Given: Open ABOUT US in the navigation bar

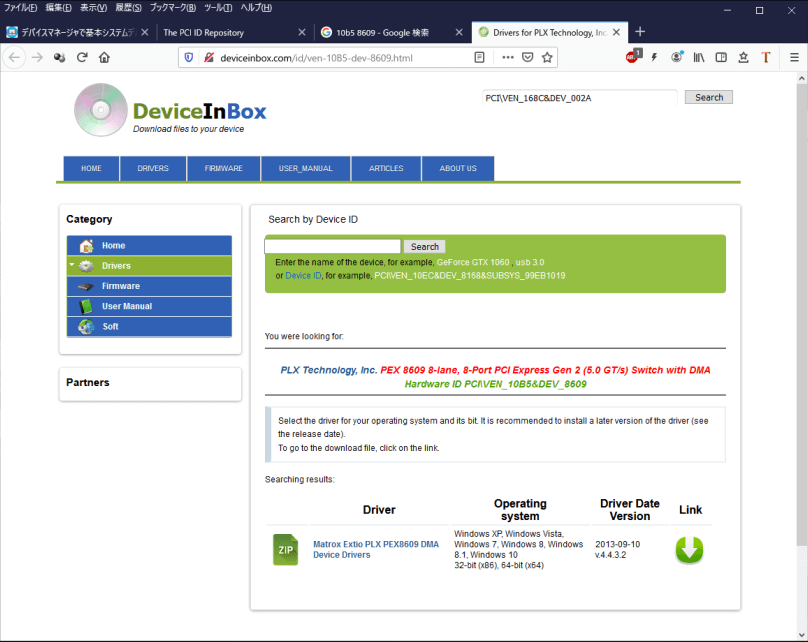Looking at the screenshot, I should pyautogui.click(x=458, y=168).
